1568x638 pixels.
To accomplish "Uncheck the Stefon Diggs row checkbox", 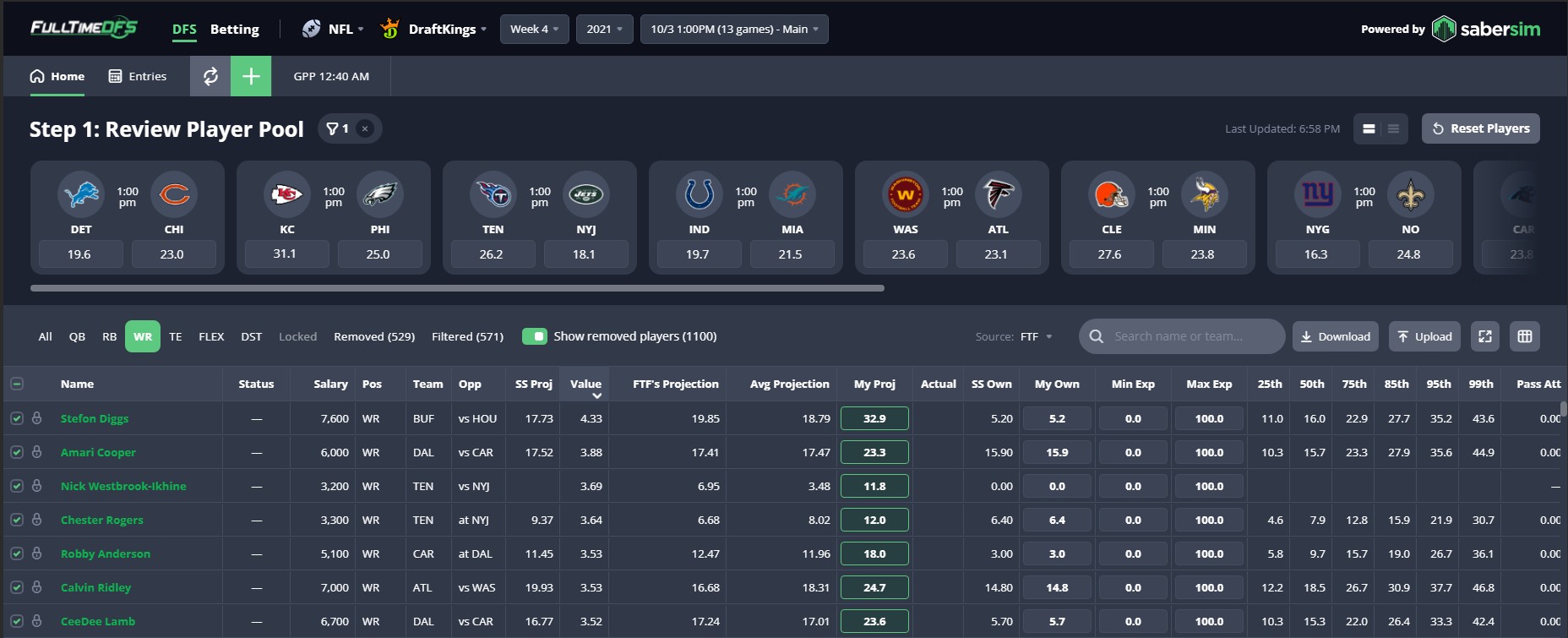I will (16, 418).
